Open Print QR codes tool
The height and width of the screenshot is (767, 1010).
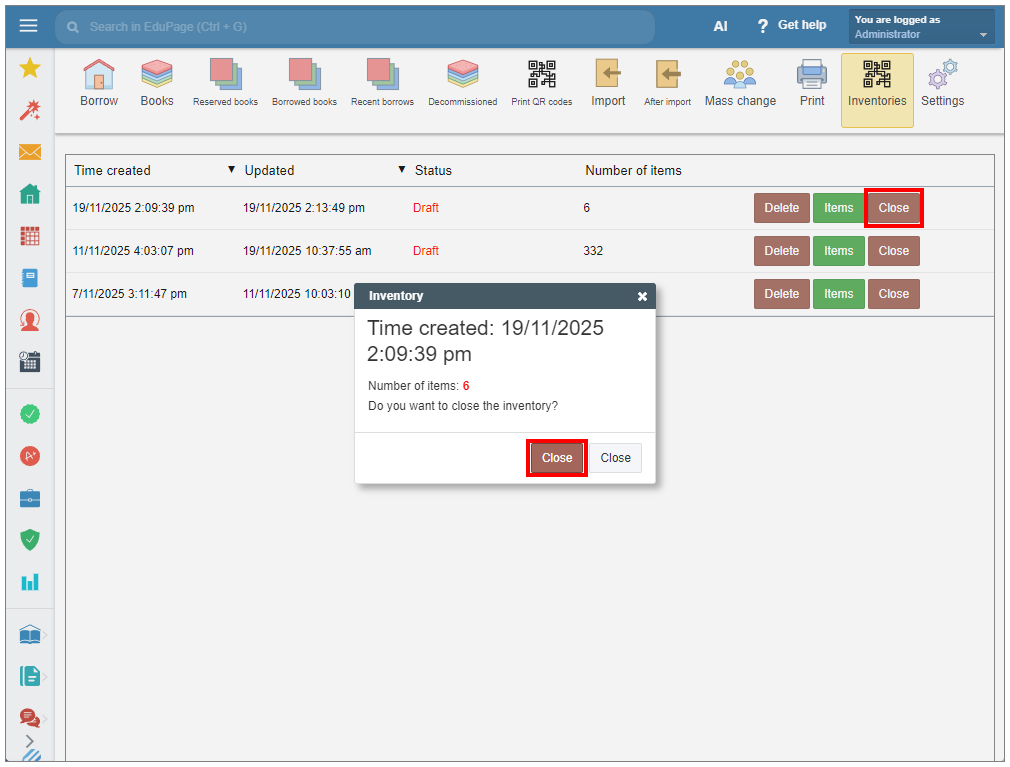(x=541, y=83)
